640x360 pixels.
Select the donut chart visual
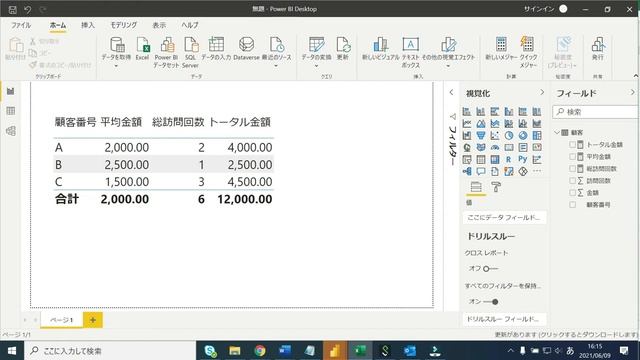click(523, 136)
